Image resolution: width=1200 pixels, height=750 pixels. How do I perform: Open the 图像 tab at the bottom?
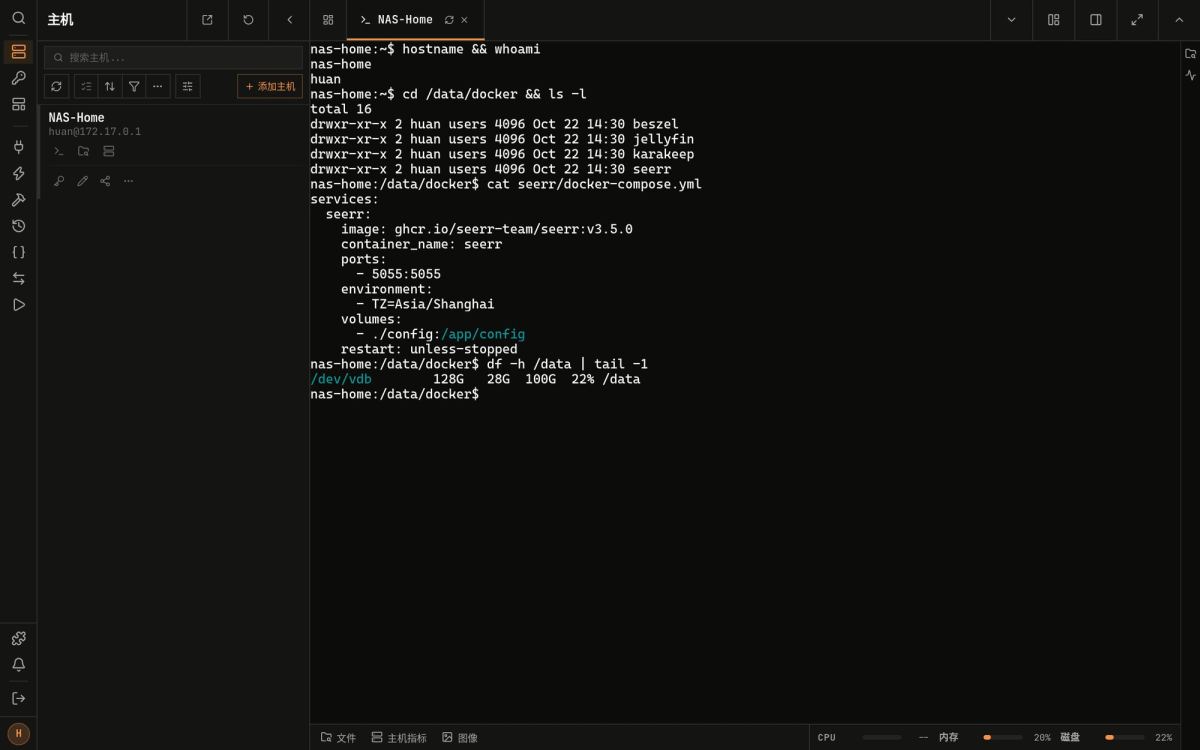click(460, 738)
